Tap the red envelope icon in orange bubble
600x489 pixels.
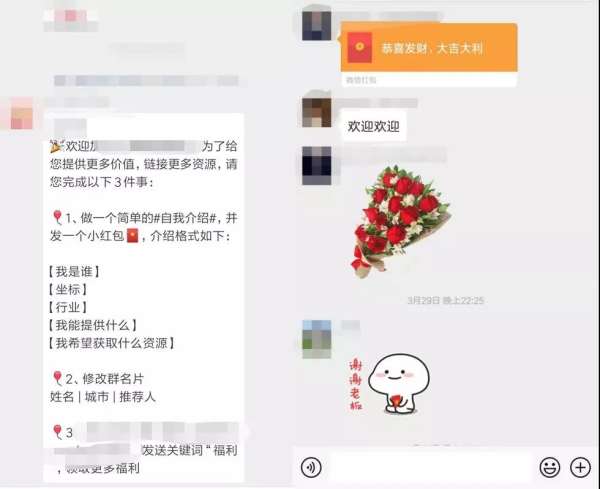(360, 47)
